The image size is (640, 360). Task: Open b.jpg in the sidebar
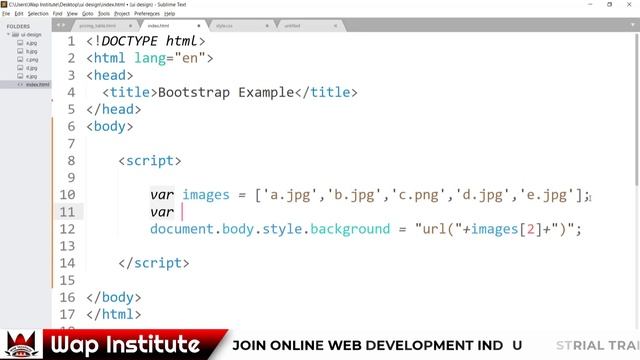click(x=31, y=51)
